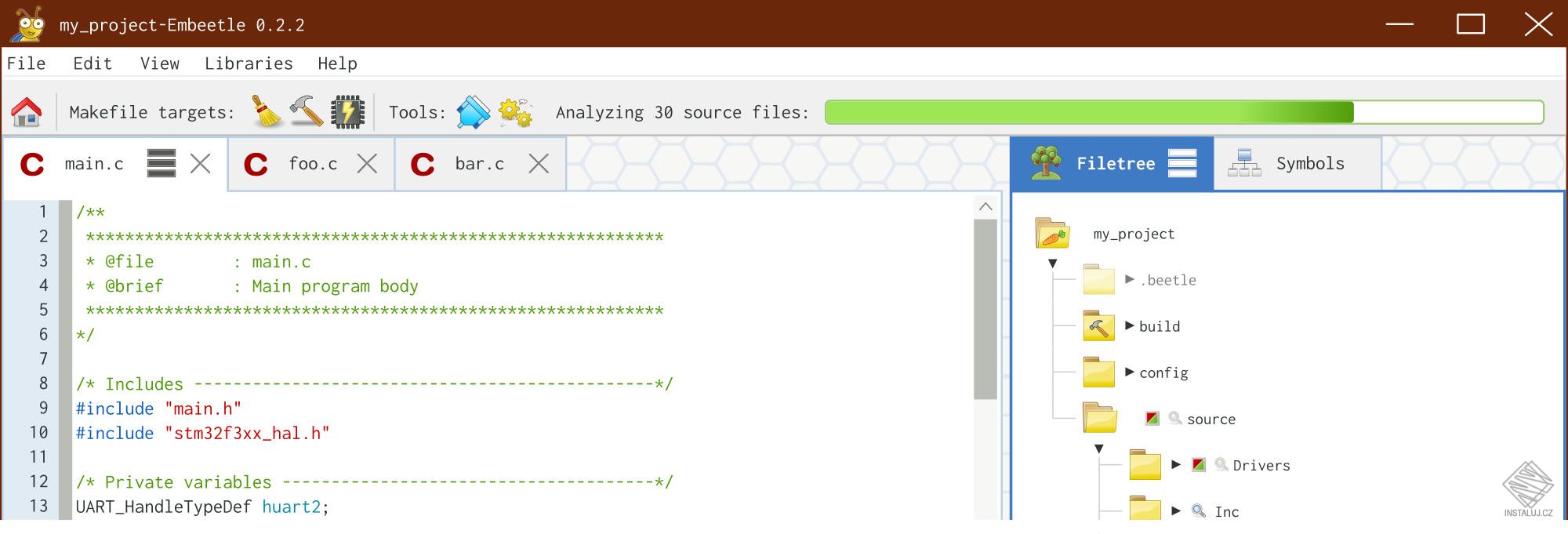1568x534 pixels.
Task: Click line number 9 in gutter
Action: (x=44, y=408)
